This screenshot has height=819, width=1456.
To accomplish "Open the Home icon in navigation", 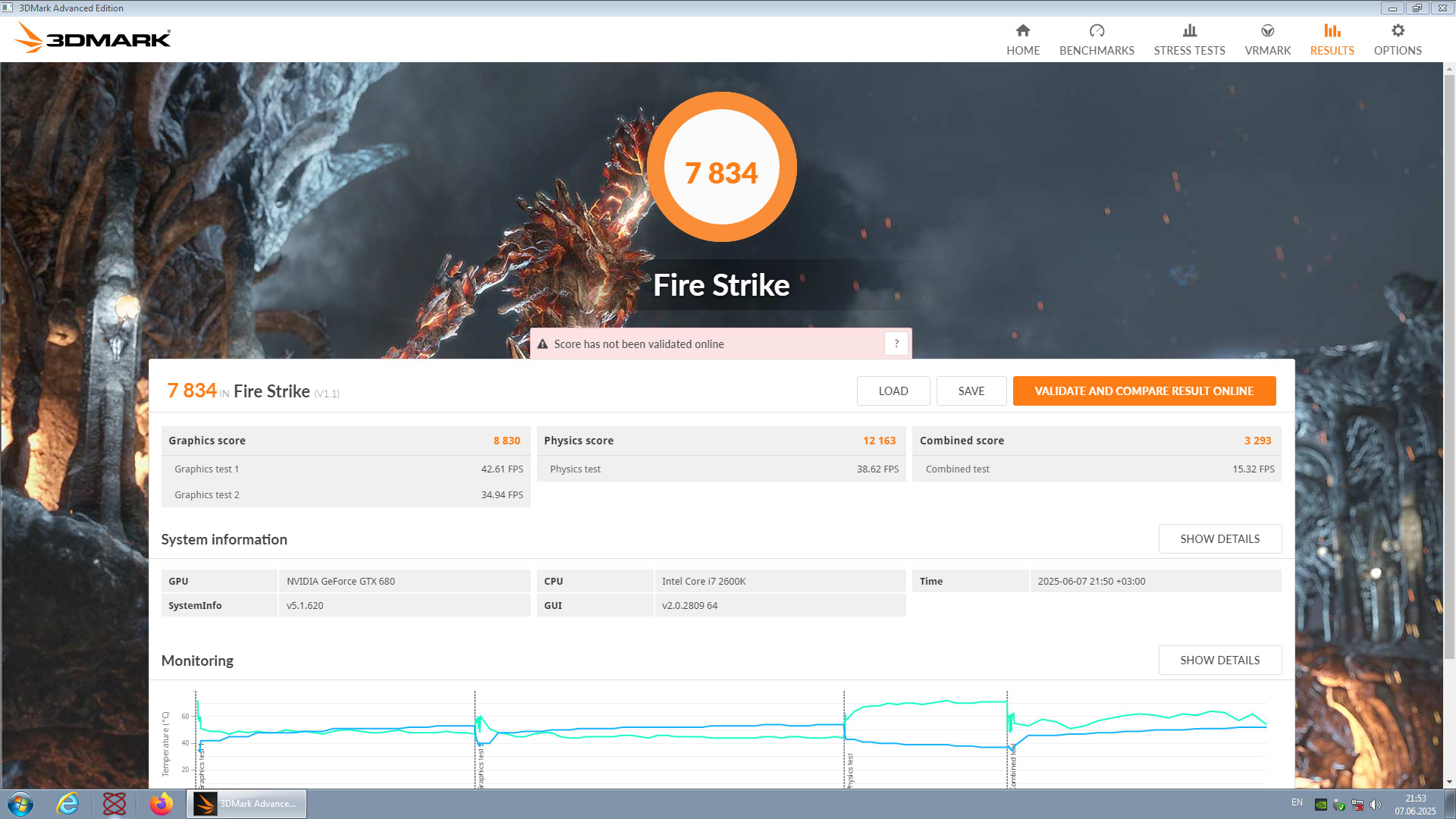I will click(1023, 31).
